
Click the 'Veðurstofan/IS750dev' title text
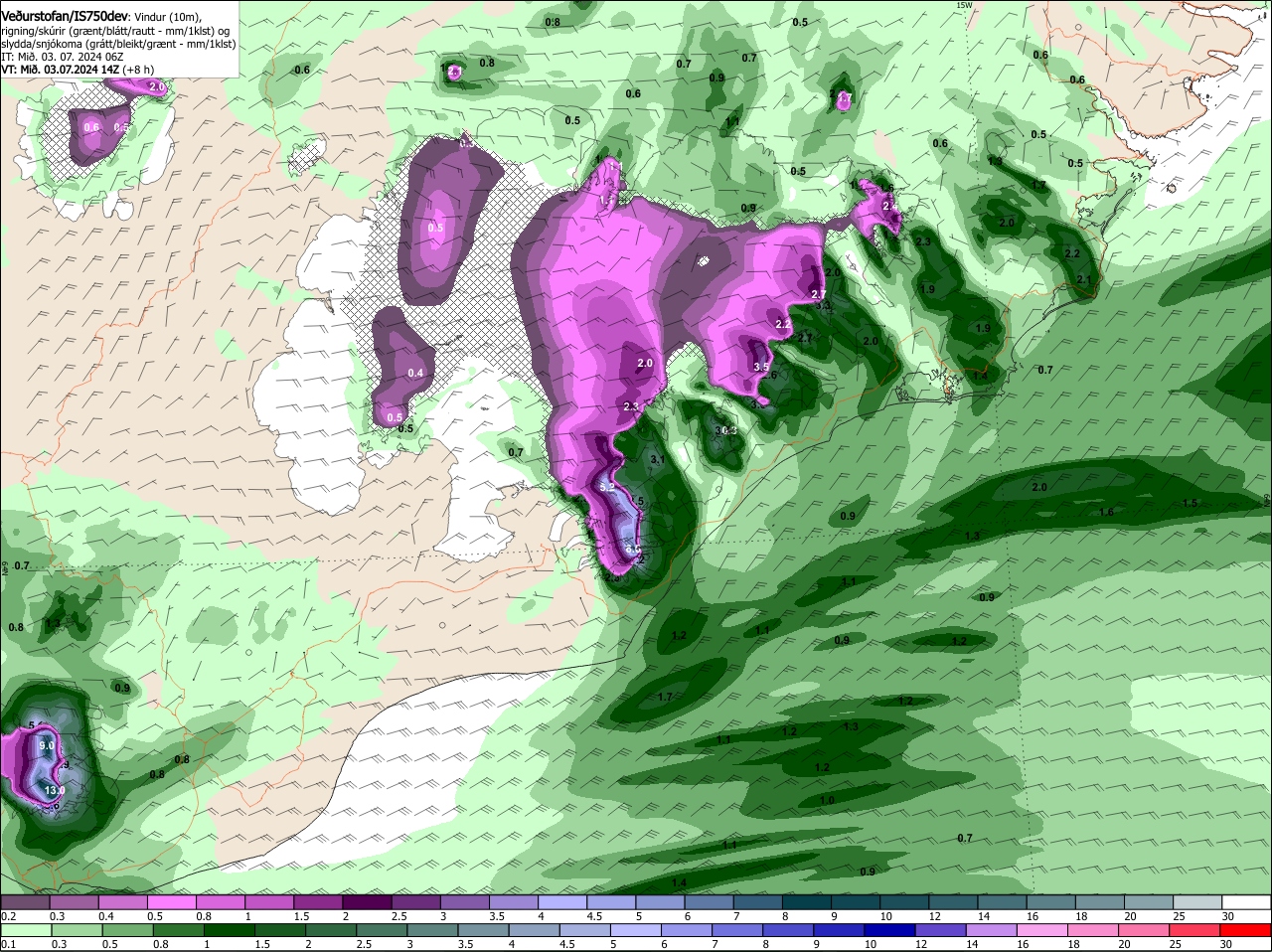(x=65, y=16)
